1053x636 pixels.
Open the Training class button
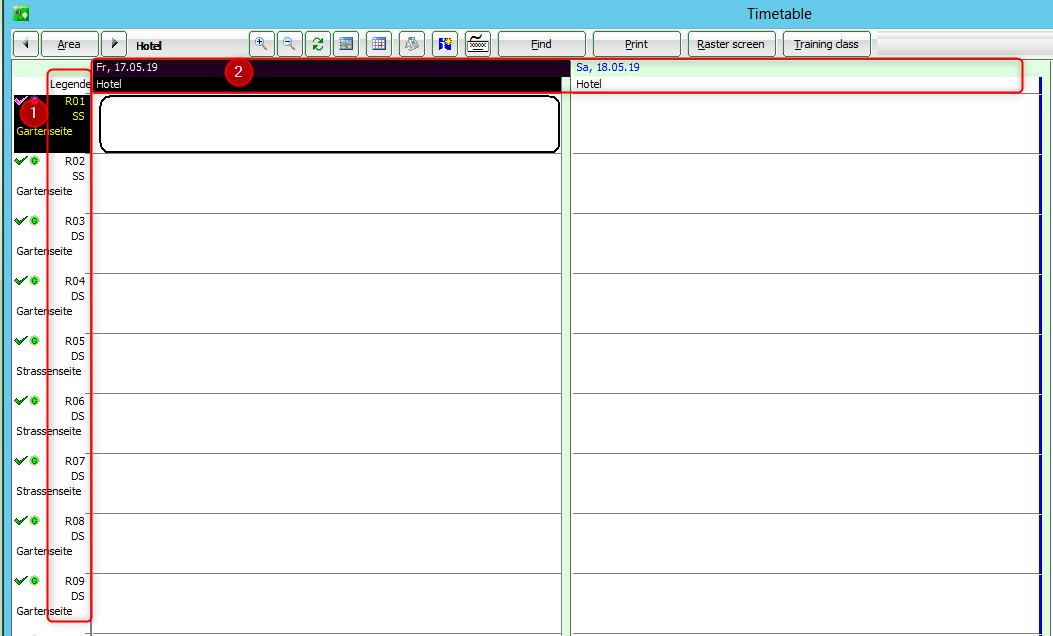point(826,44)
